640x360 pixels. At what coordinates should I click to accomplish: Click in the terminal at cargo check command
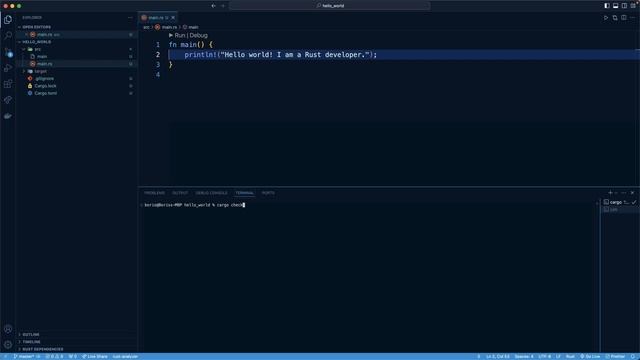(x=230, y=205)
